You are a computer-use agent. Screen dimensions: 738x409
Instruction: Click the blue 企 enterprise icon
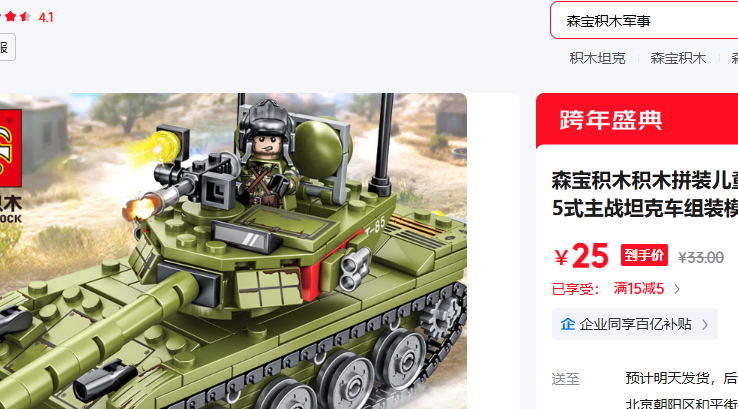[568, 324]
